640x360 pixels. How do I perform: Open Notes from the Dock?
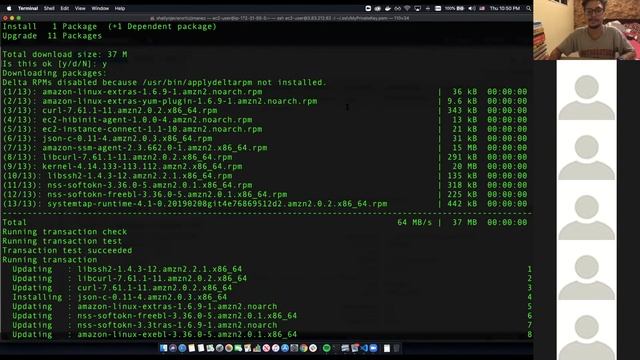point(191,348)
